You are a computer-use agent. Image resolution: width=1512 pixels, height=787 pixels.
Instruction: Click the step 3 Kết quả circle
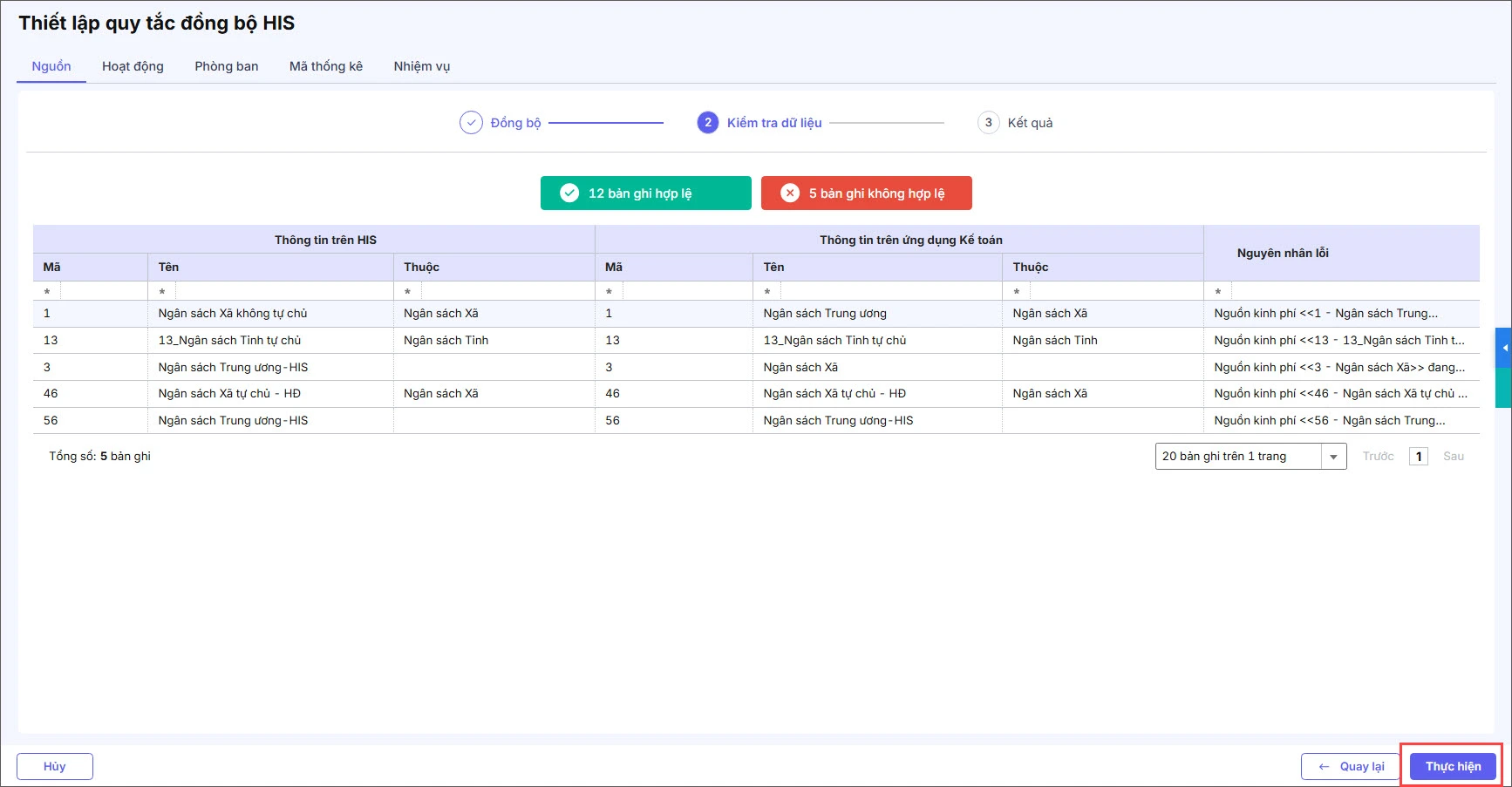pyautogui.click(x=988, y=123)
